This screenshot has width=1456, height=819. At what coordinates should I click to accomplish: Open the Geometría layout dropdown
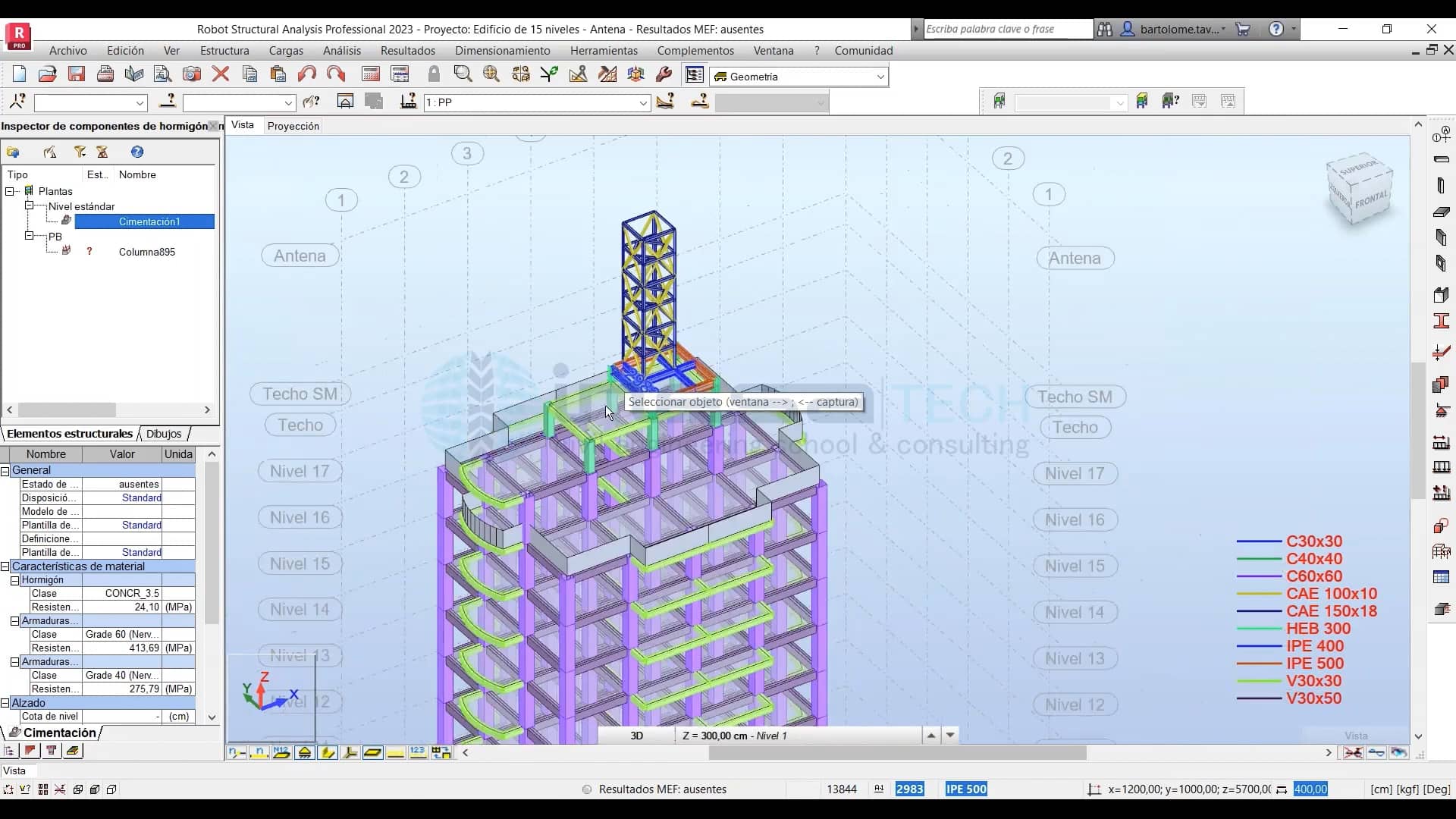(x=879, y=76)
